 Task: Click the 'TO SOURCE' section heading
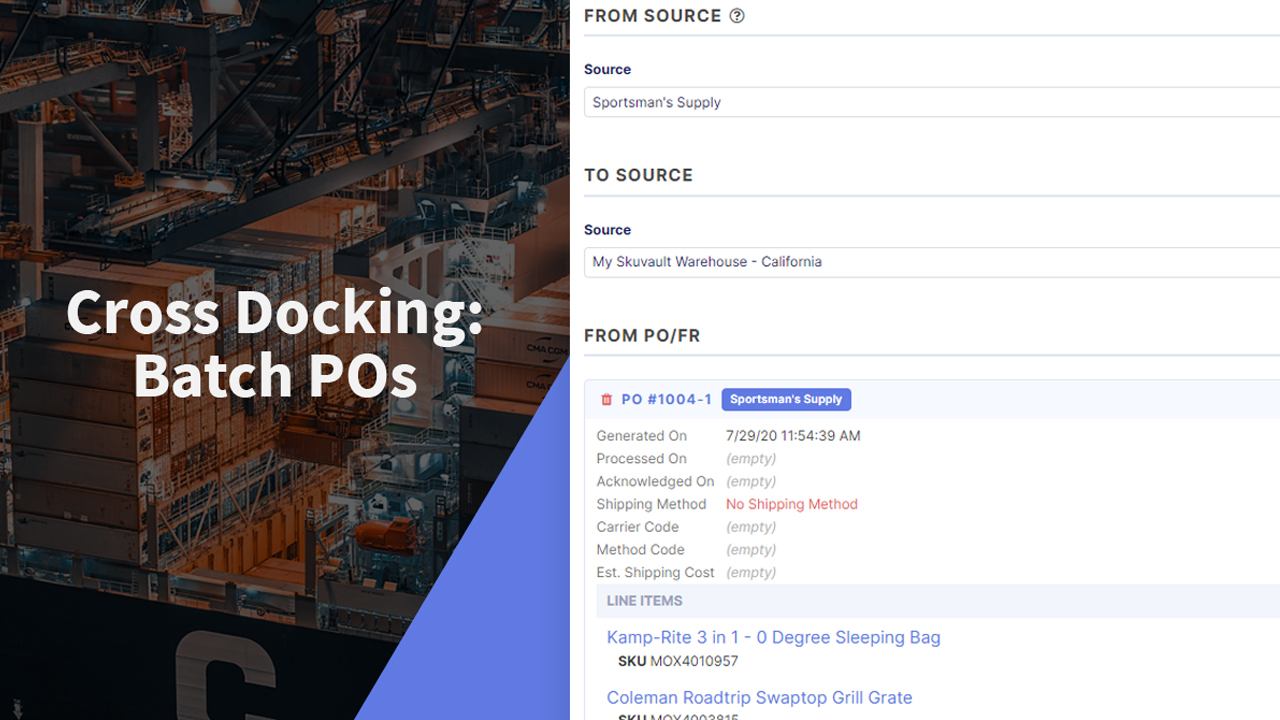coord(638,175)
